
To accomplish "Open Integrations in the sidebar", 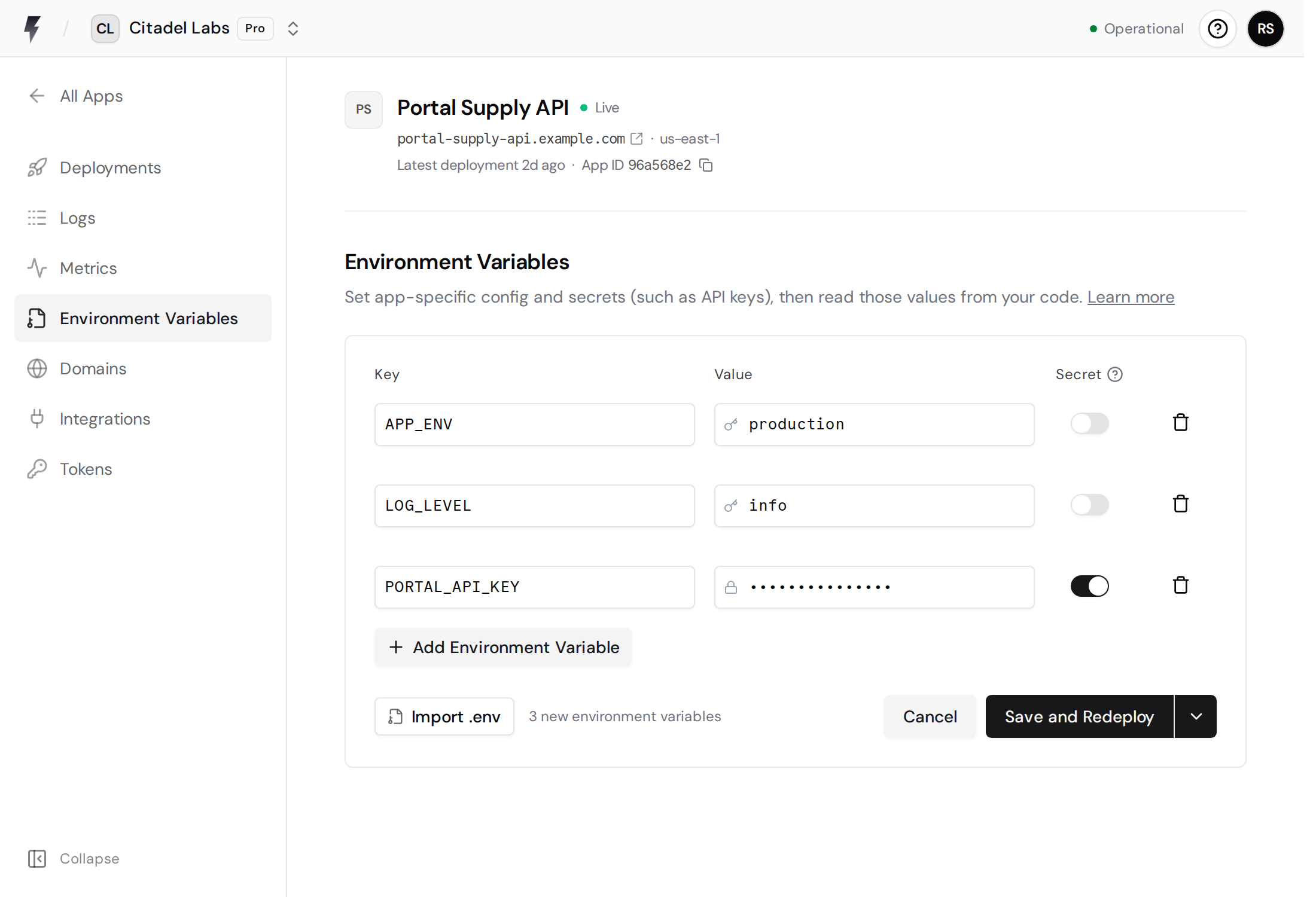I will click(x=143, y=419).
